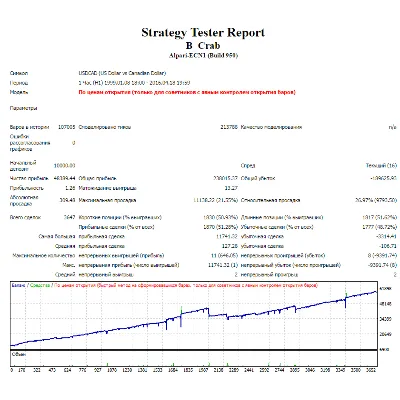Viewport: 400px width, 400px height.
Task: Click the "Всего сделок" label
Action: tap(25, 217)
